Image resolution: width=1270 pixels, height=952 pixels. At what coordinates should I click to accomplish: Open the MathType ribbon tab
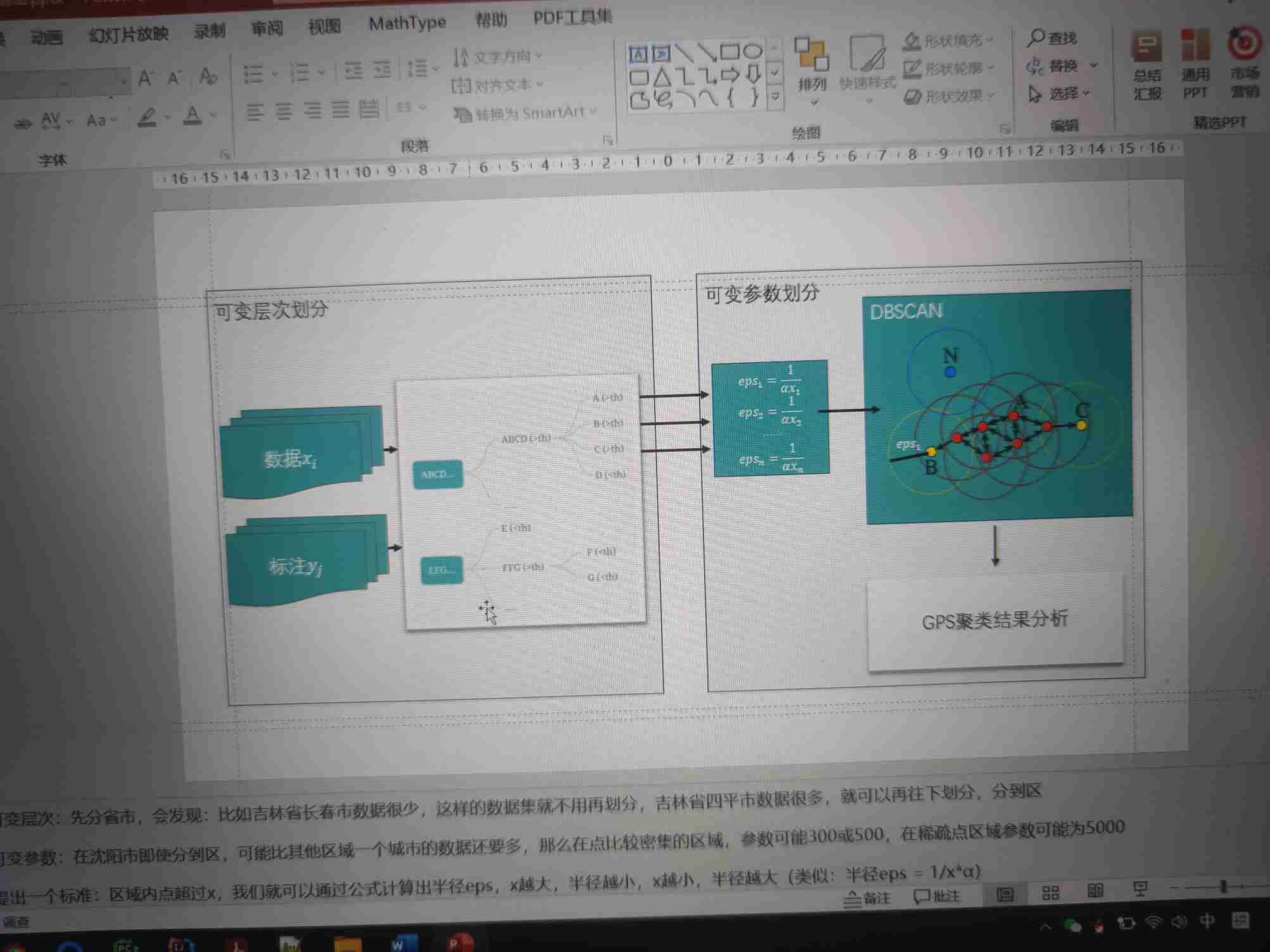click(x=407, y=23)
